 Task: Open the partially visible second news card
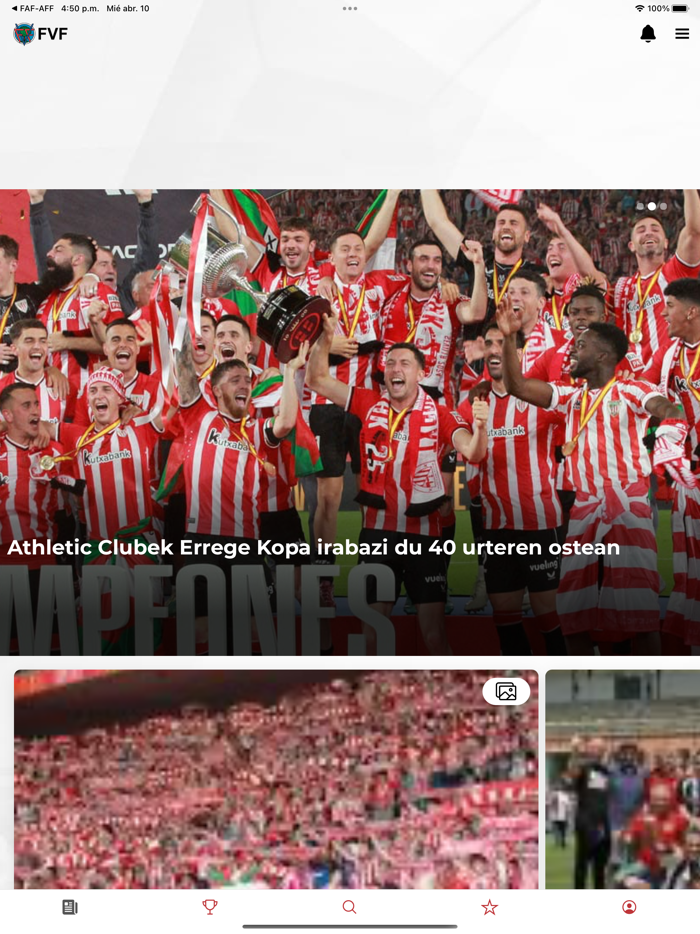pyautogui.click(x=623, y=779)
